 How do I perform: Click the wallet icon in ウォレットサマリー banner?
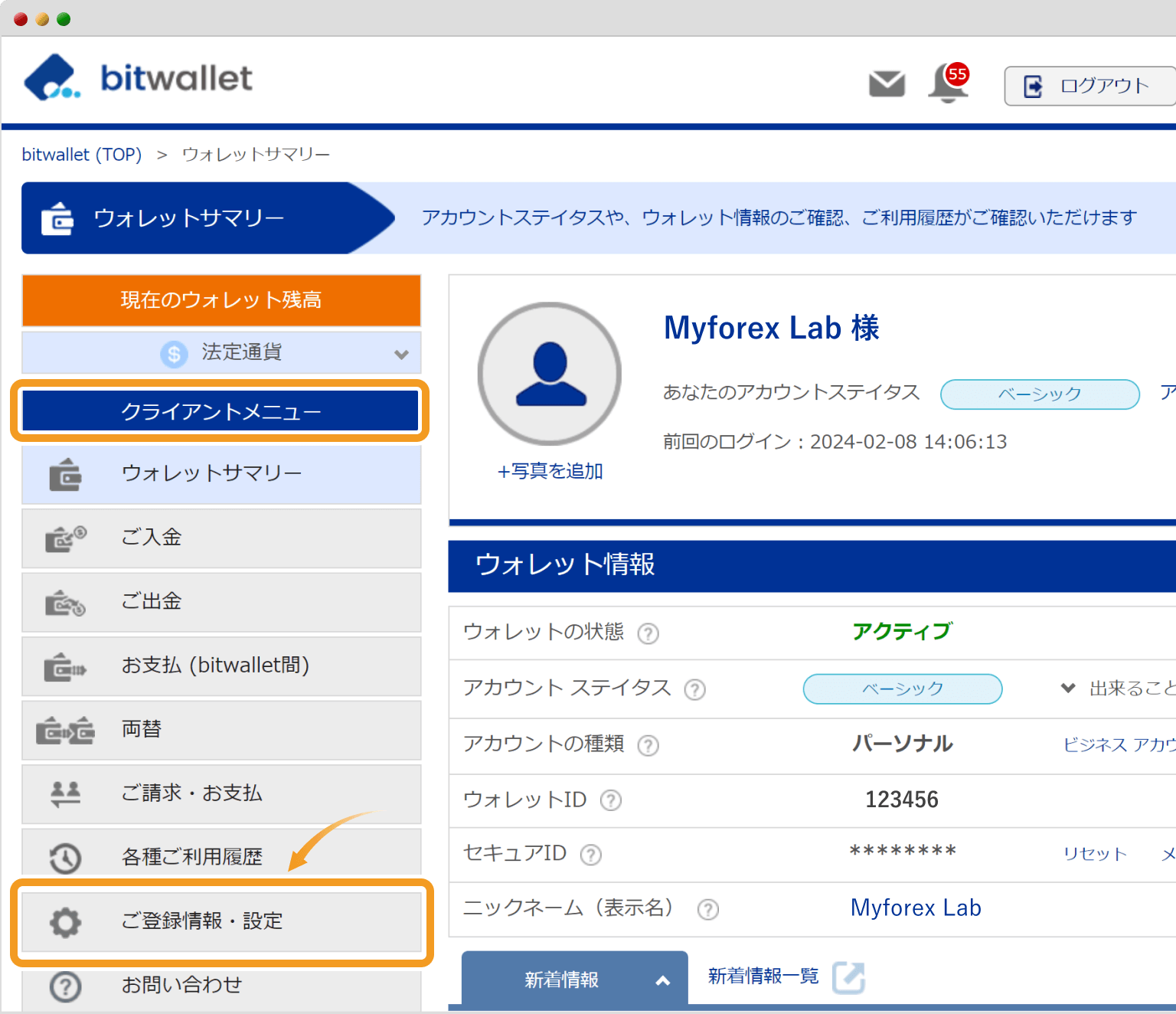pos(57,218)
